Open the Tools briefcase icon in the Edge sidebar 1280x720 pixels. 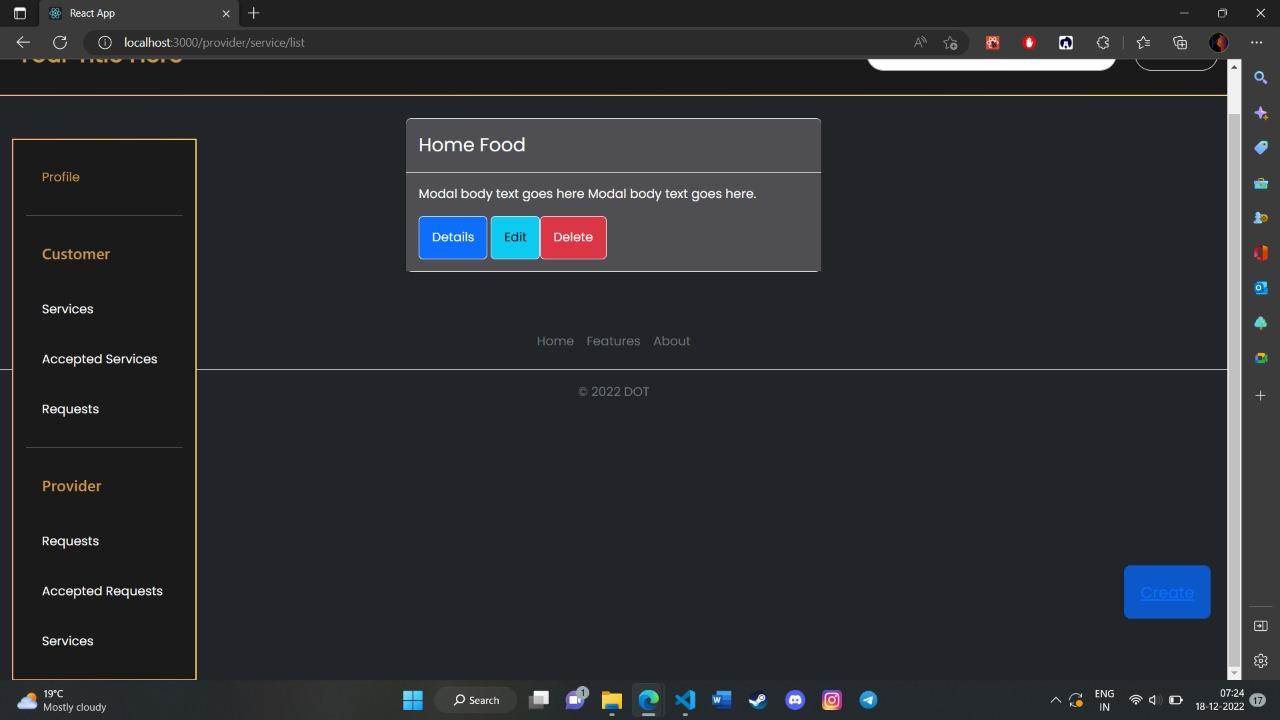[1260, 183]
